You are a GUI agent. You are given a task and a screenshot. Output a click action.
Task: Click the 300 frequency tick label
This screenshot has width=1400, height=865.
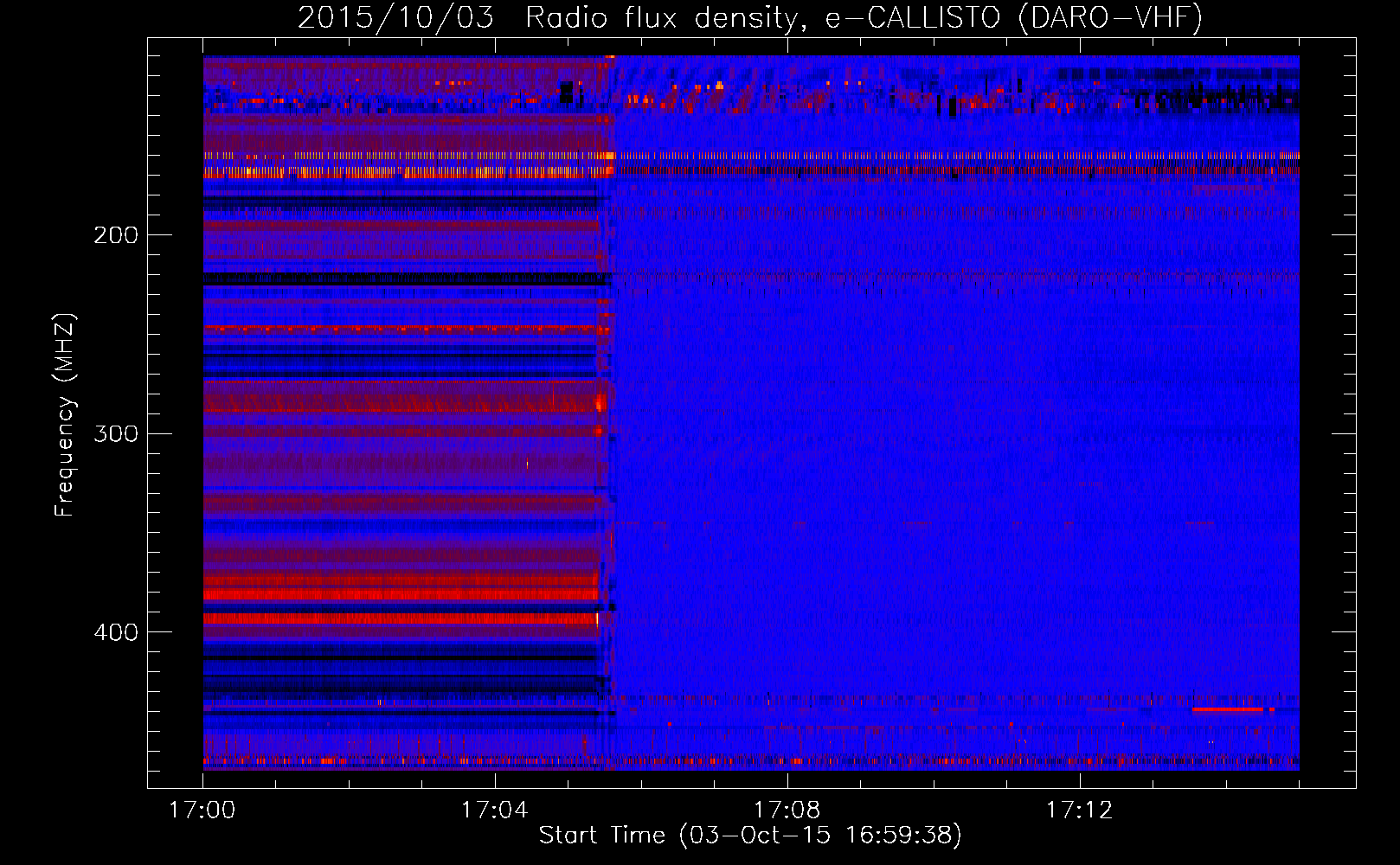pos(116,433)
